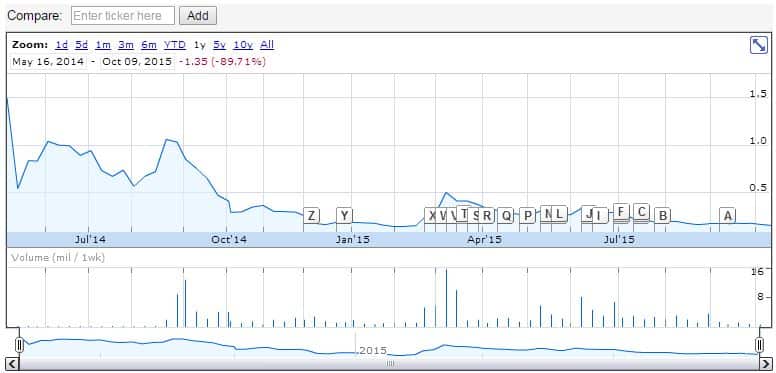This screenshot has width=776, height=373.
Task: Click the Add ticker button
Action: coord(197,16)
